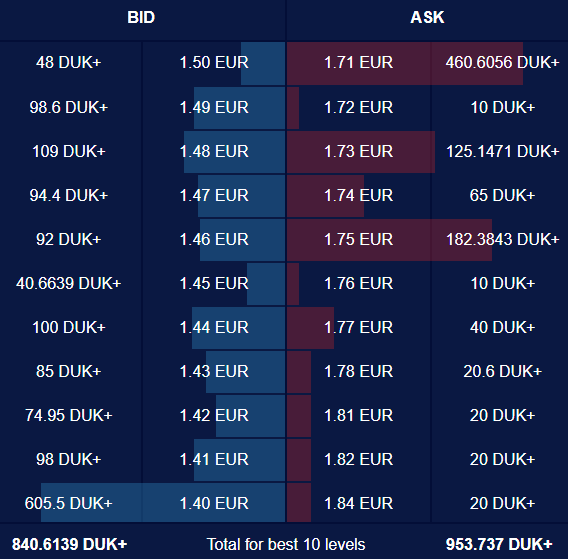Viewport: 568px width, 559px height.
Task: Click the 20.6 DUK+ ask volume
Action: [502, 371]
